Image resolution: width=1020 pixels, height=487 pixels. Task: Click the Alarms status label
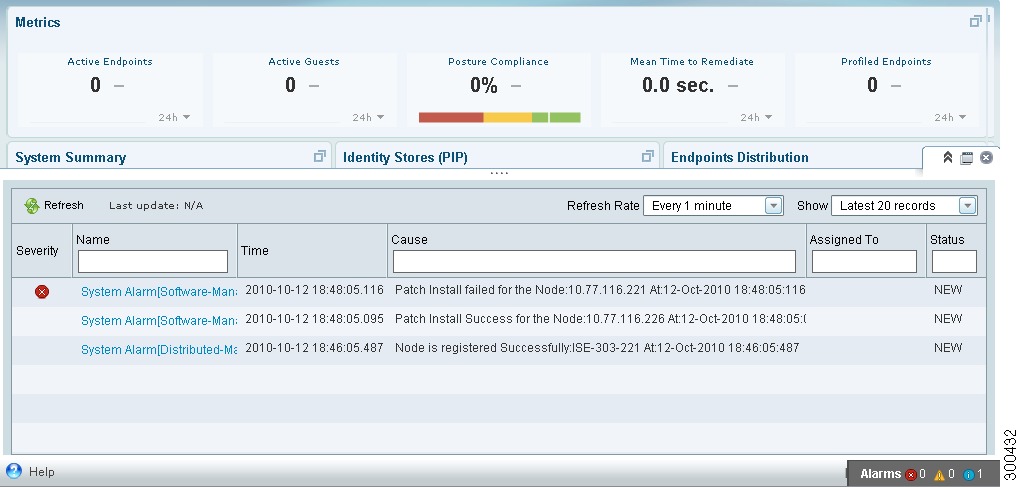[880, 474]
